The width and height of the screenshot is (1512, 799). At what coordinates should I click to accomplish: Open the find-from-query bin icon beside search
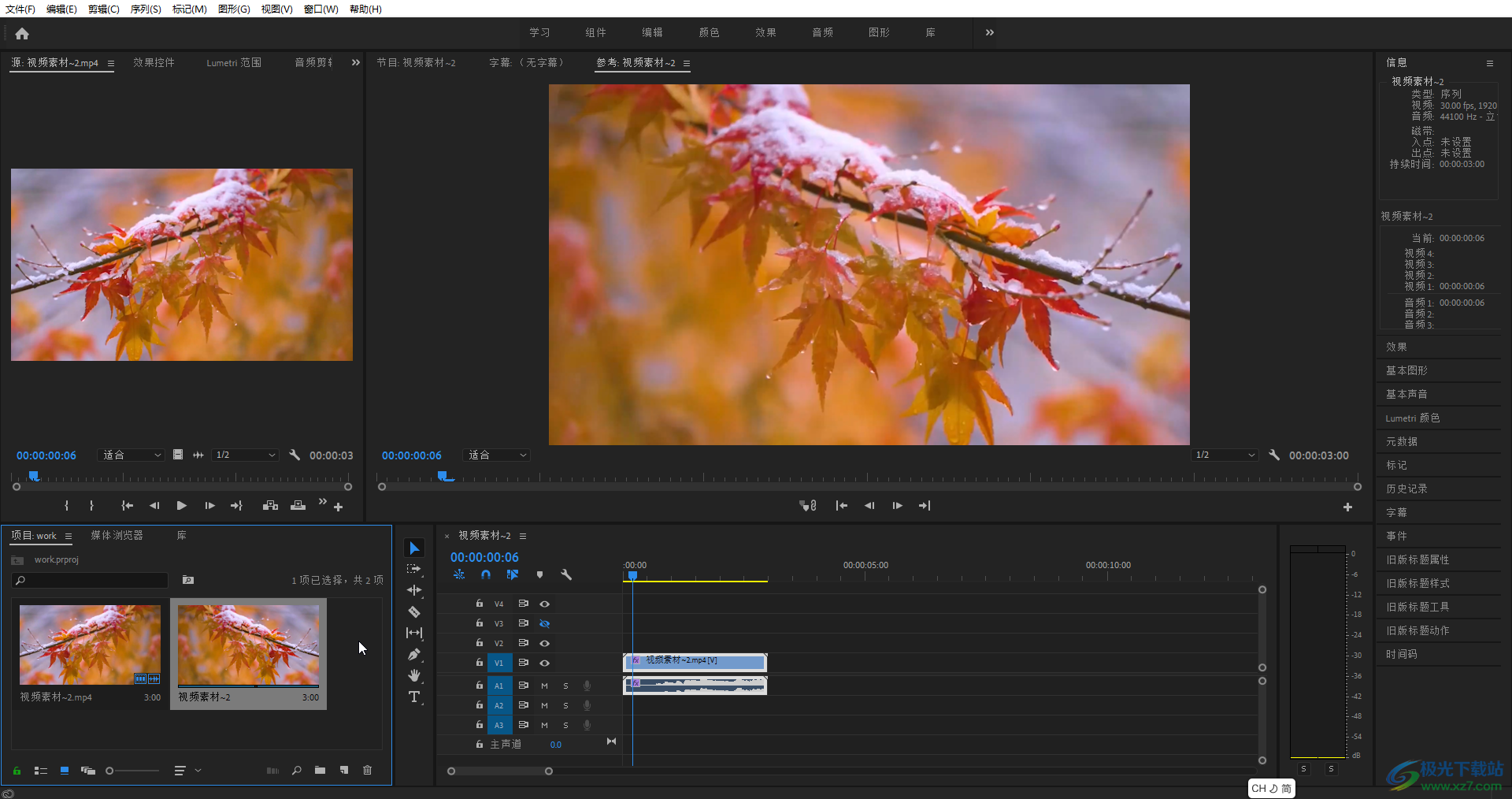[188, 580]
